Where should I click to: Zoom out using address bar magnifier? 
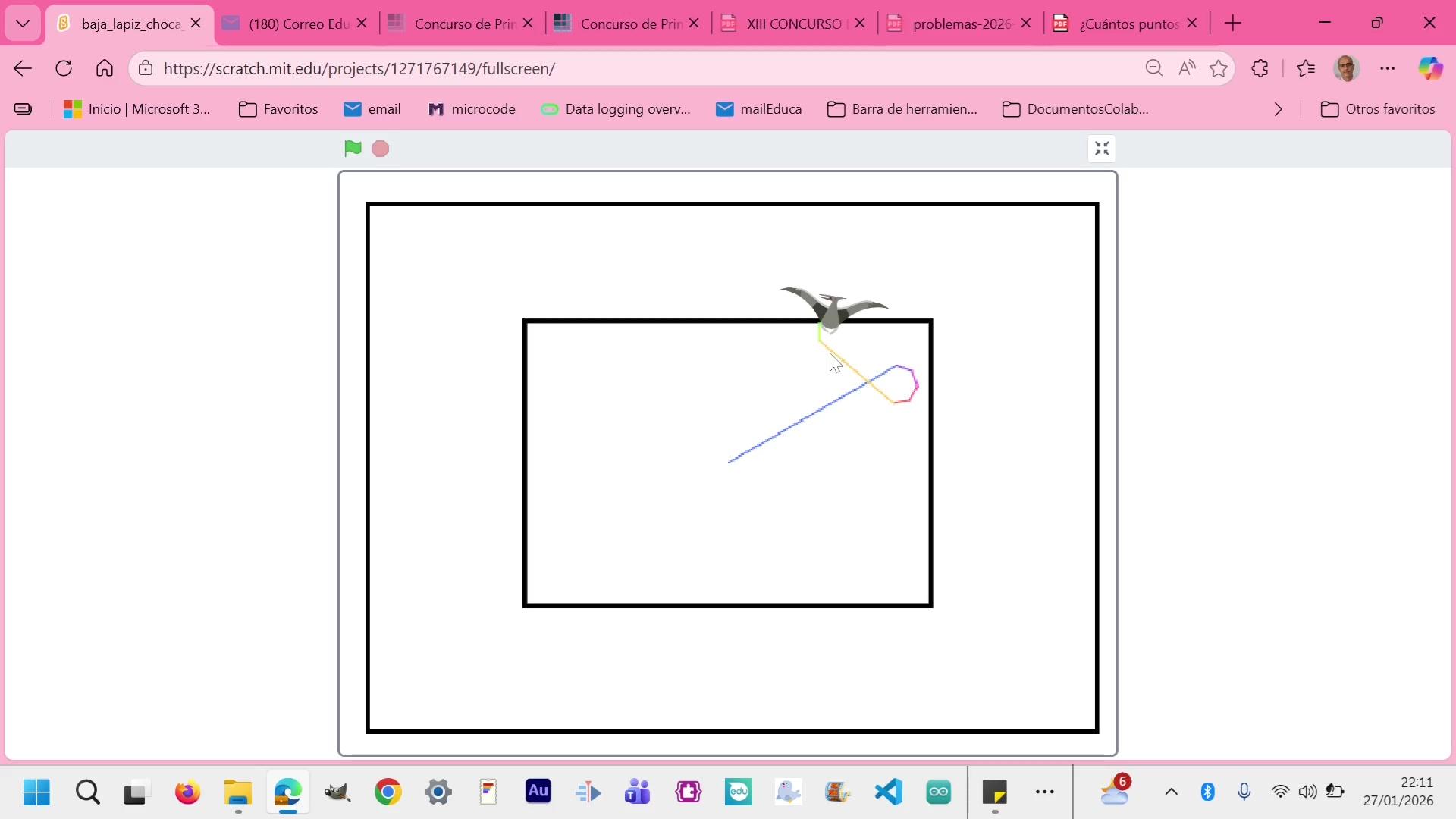click(1153, 69)
